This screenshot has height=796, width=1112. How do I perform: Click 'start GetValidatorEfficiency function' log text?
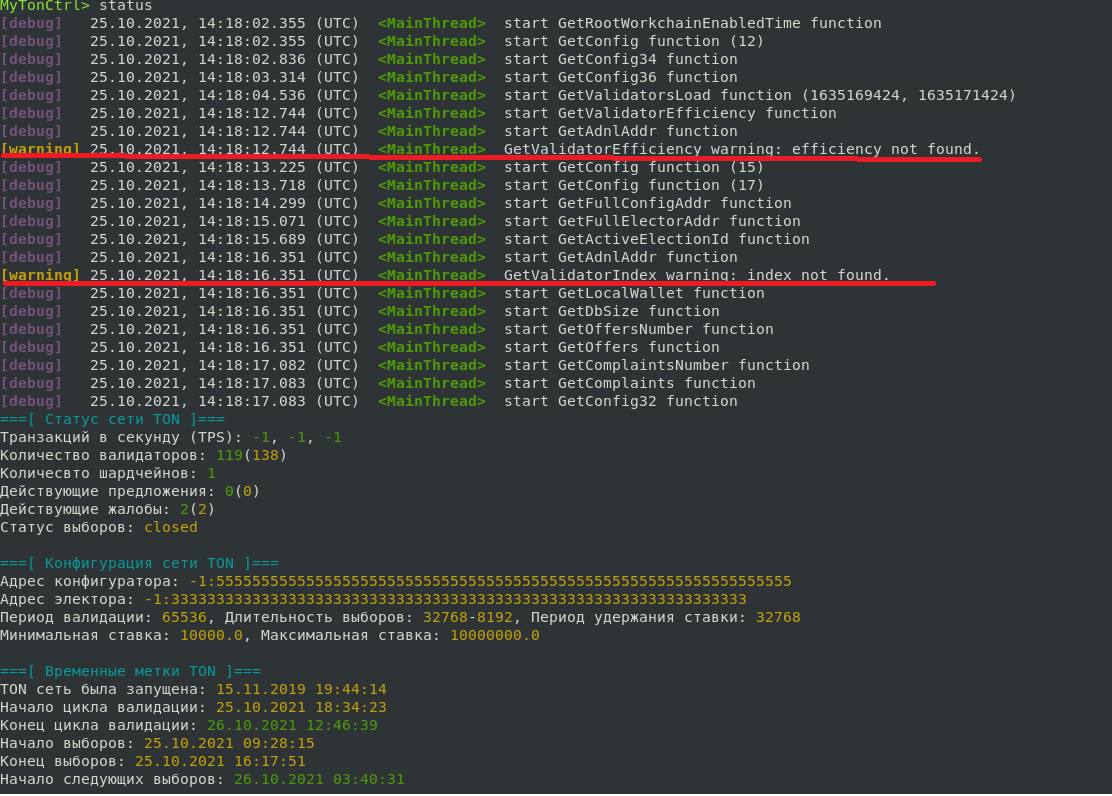(670, 114)
